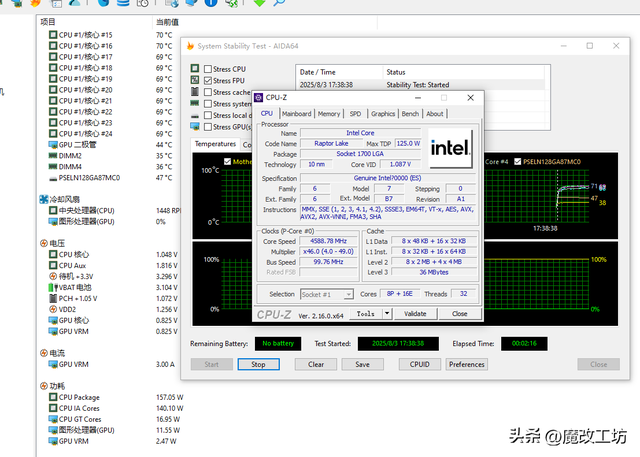
Task: Click the blue info toolbar icon
Action: click(x=211, y=3)
